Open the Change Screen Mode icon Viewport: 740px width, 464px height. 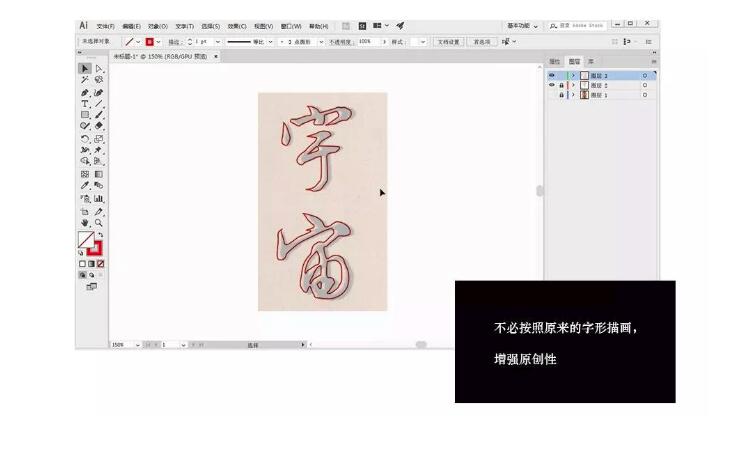(x=92, y=287)
